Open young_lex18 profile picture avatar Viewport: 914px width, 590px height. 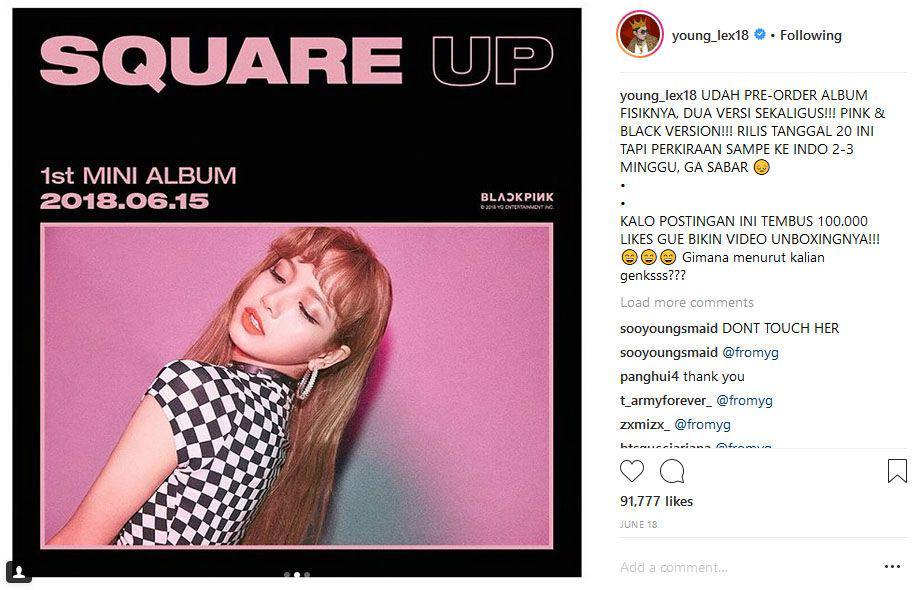point(639,34)
